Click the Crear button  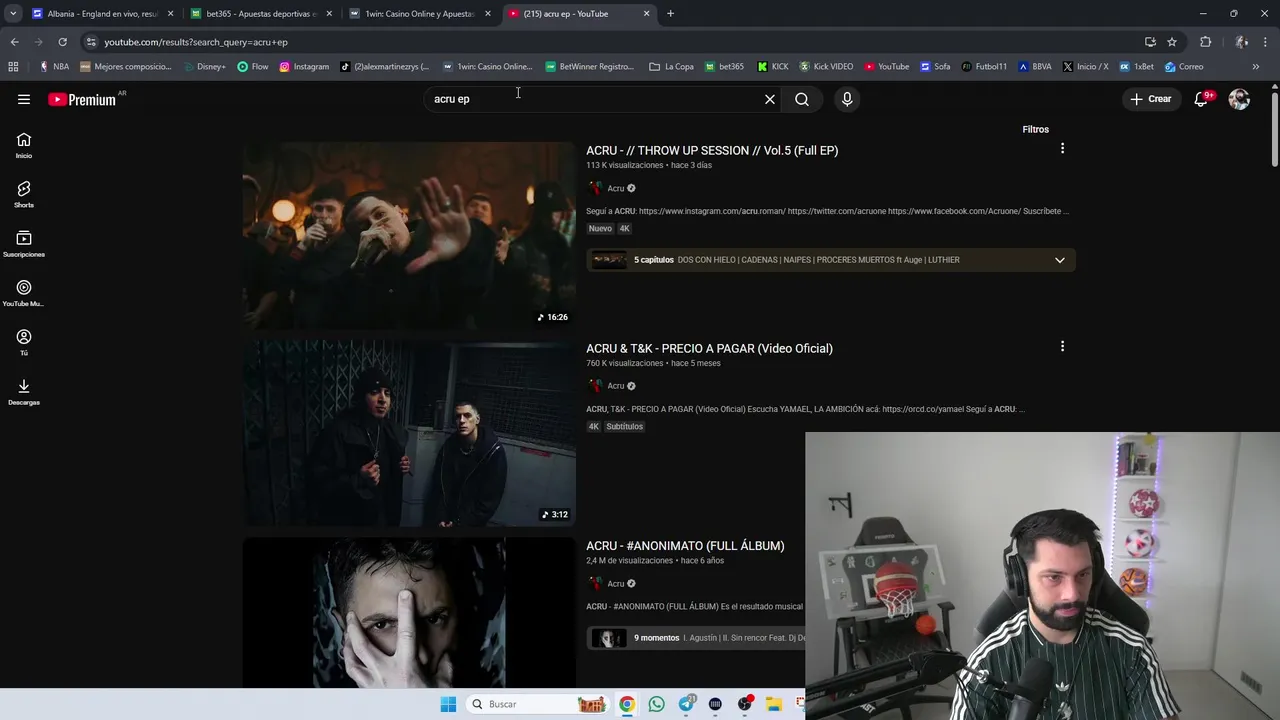point(1150,99)
